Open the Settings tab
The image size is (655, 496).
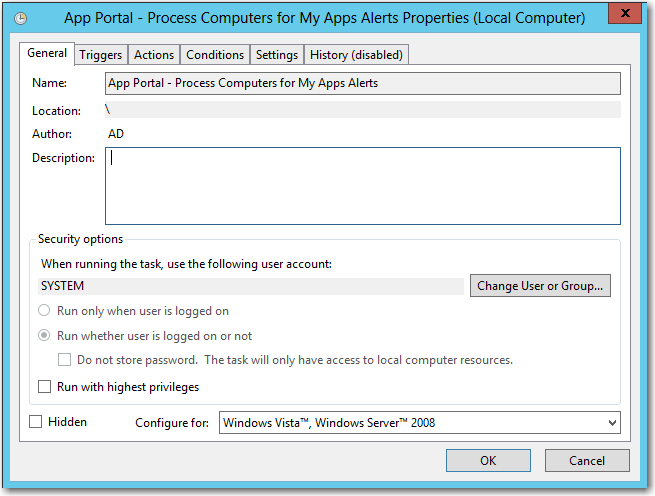(277, 55)
